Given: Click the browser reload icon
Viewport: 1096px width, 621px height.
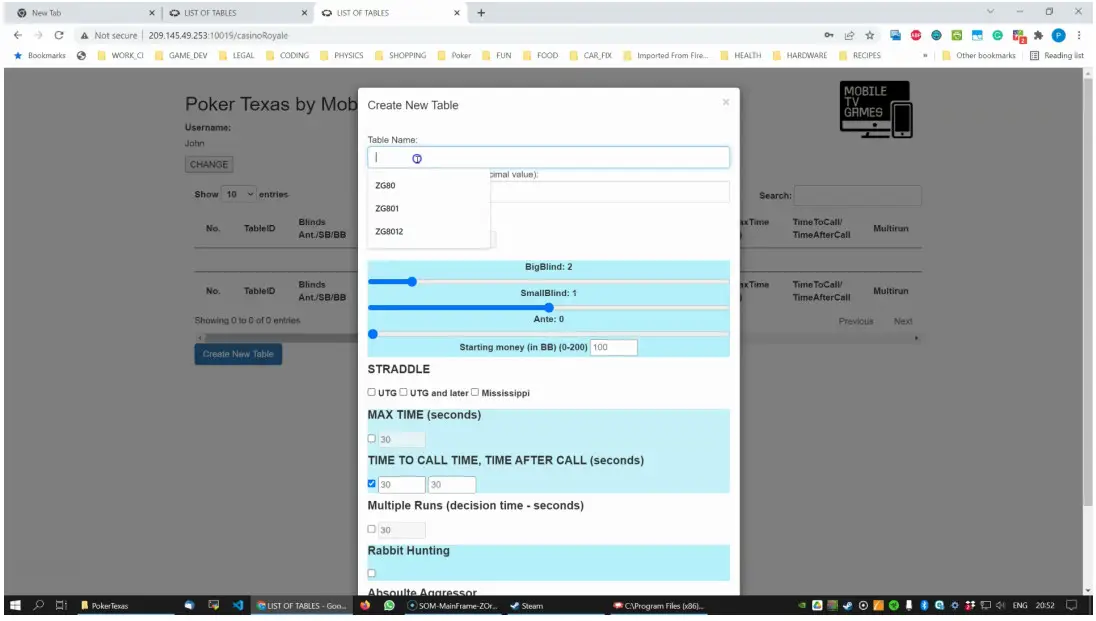Looking at the screenshot, I should 59,35.
